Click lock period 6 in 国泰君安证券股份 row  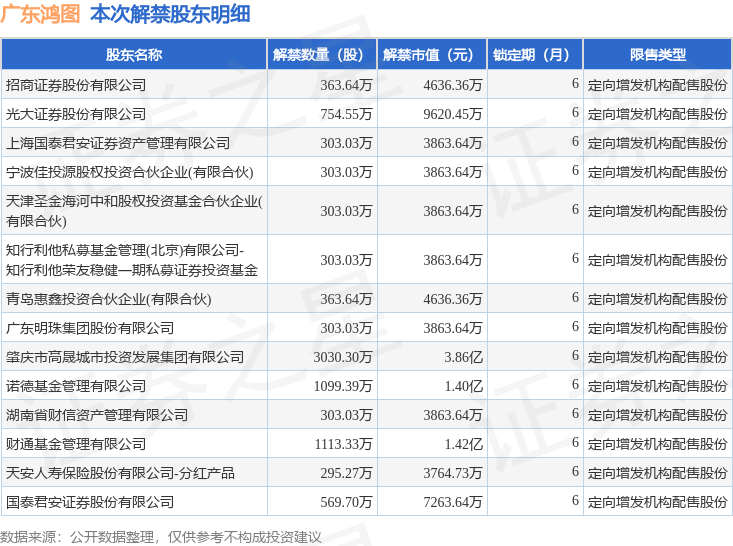coord(575,501)
